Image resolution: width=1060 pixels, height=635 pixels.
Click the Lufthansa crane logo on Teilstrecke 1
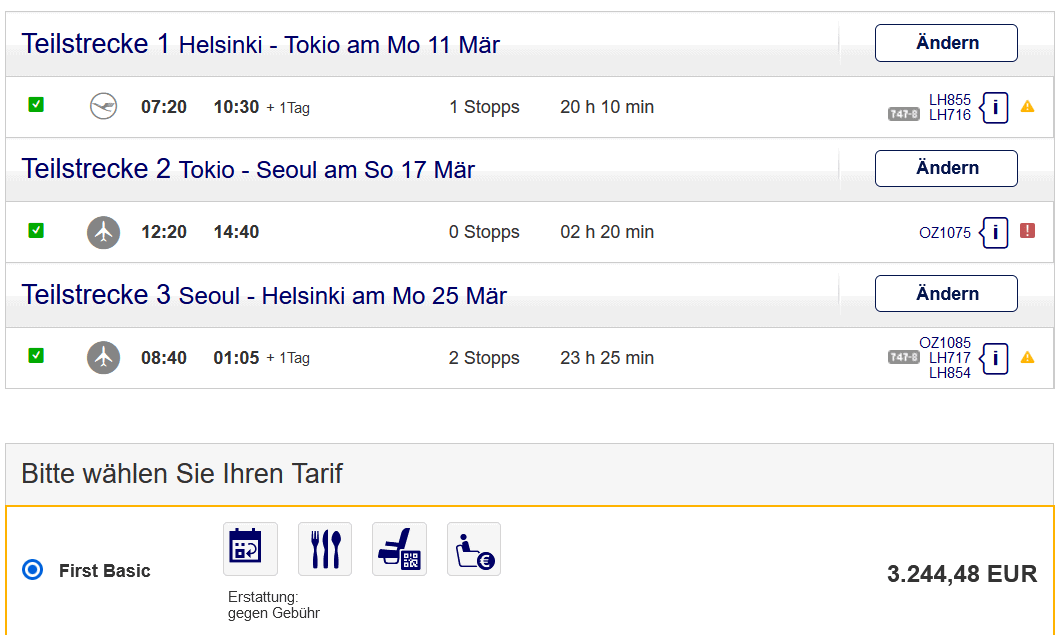104,106
